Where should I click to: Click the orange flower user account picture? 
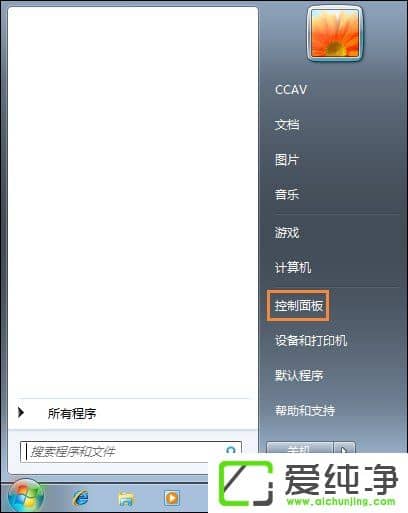click(x=335, y=33)
